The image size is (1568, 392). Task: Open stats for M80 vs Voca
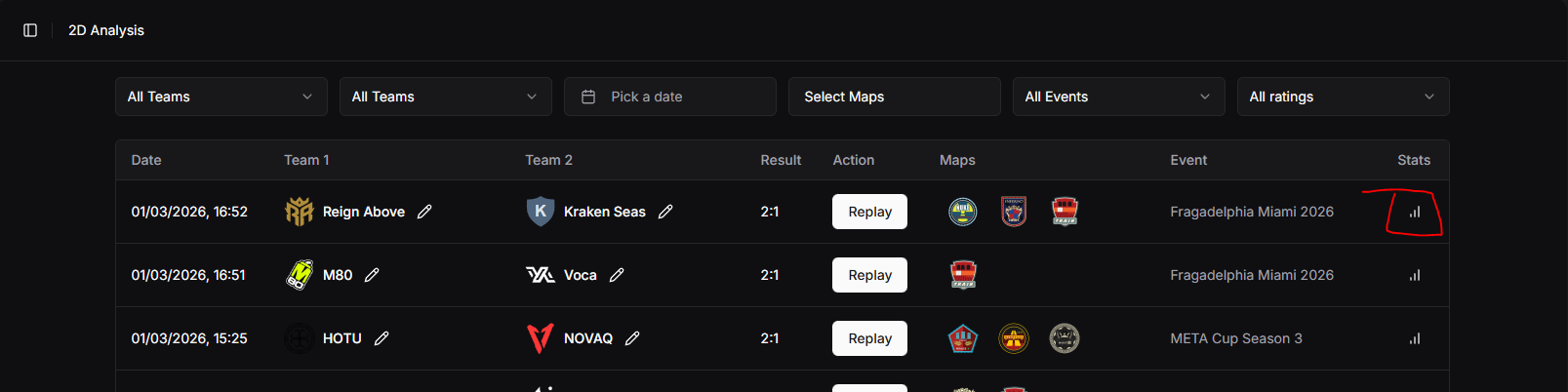[1415, 275]
